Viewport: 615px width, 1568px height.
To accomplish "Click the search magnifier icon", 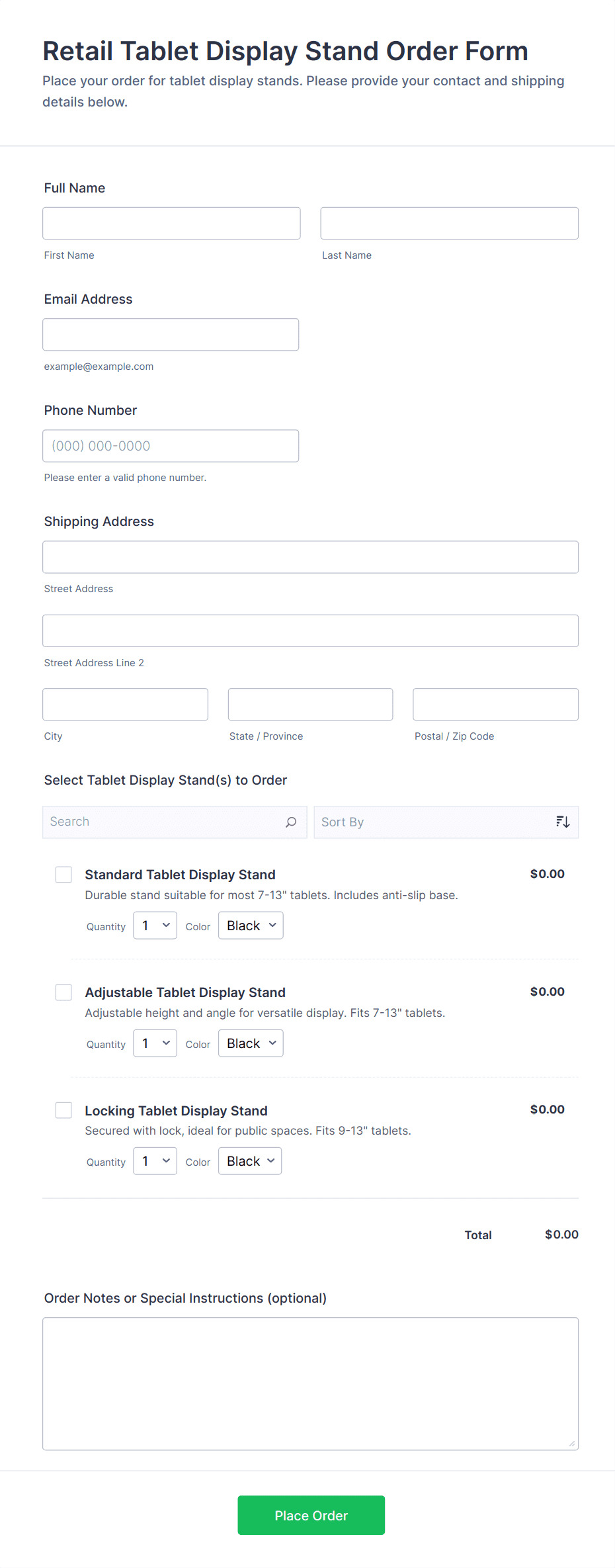I will [290, 822].
